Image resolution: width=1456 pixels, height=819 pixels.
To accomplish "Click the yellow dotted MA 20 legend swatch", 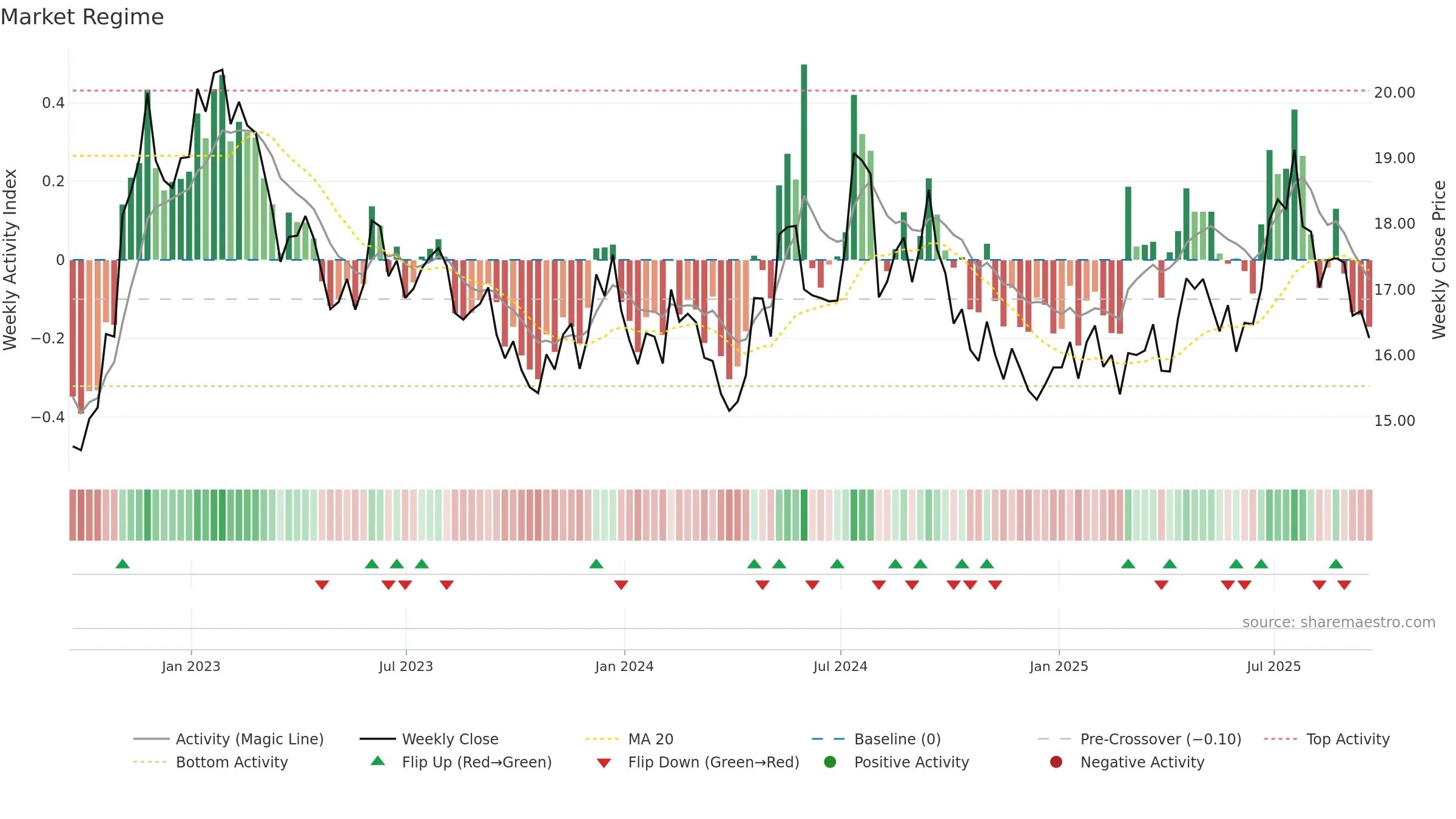I will [x=602, y=739].
